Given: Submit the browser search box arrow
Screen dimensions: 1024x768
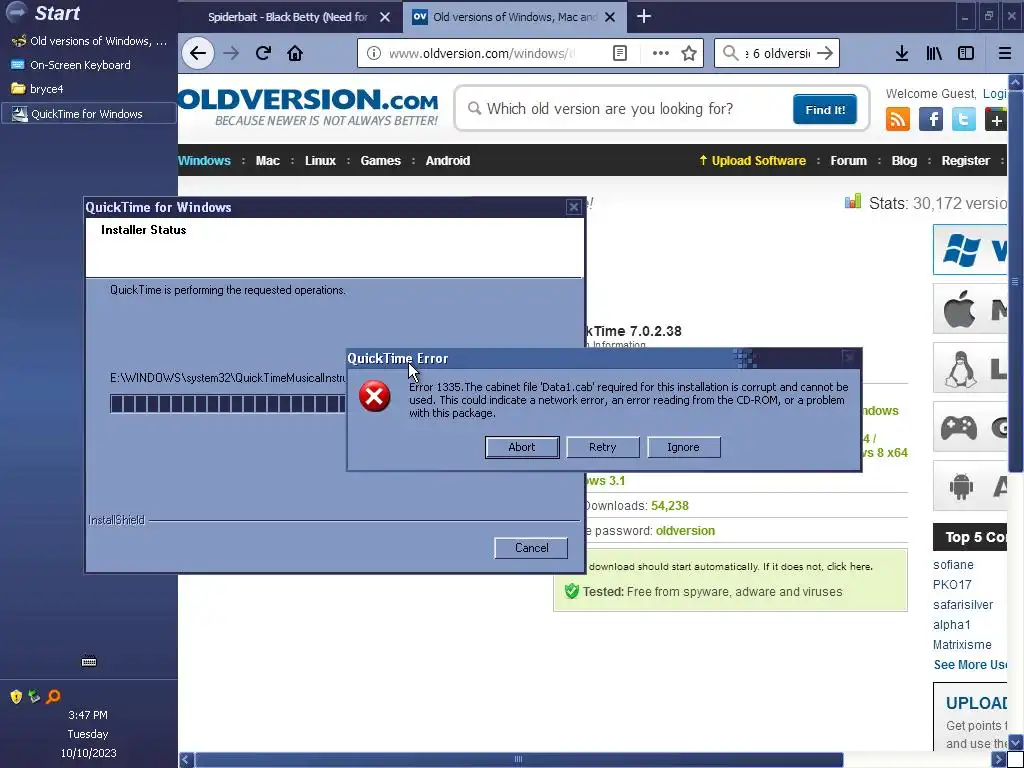Looking at the screenshot, I should [x=825, y=54].
